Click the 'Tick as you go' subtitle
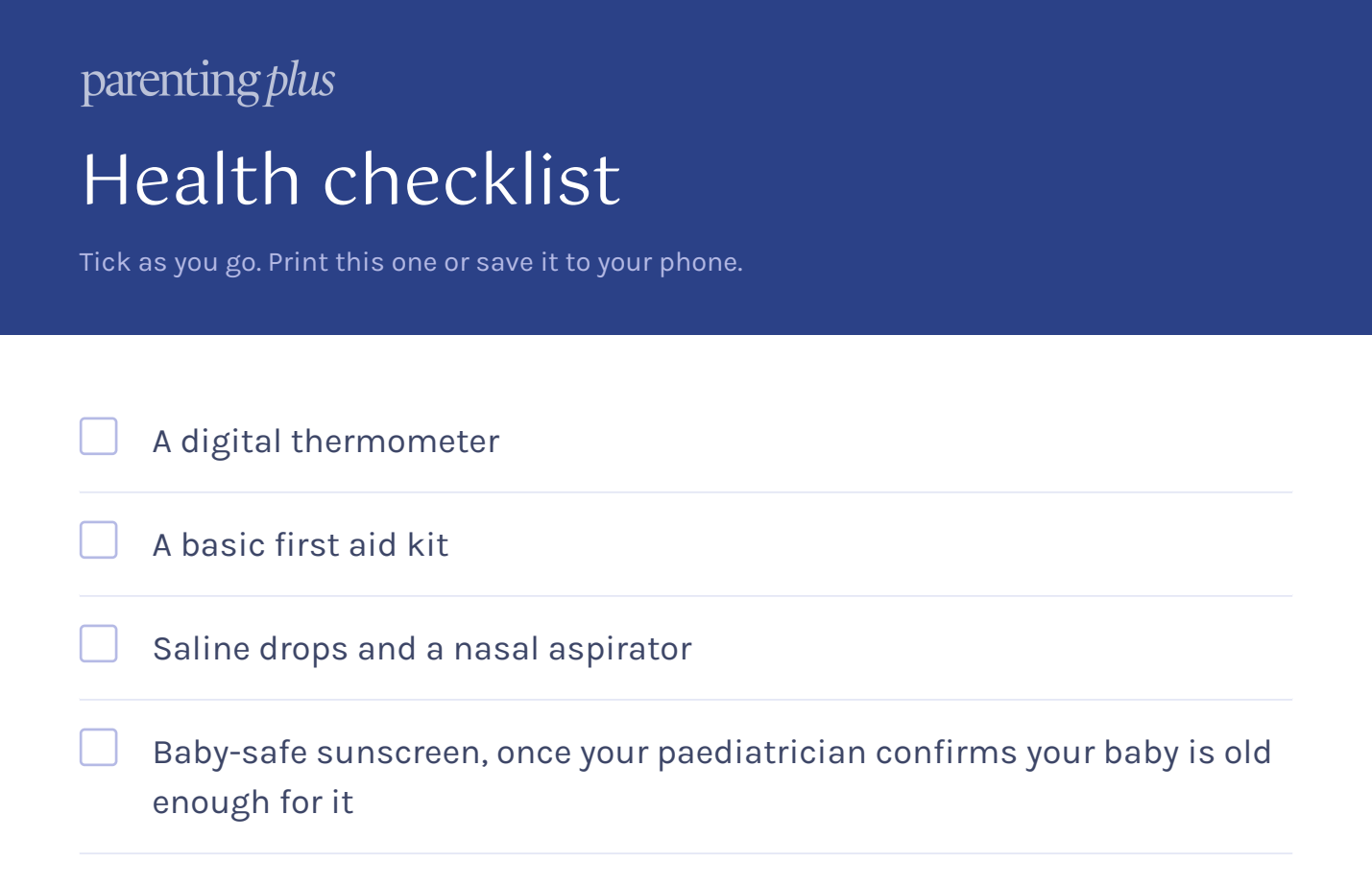Image resolution: width=1372 pixels, height=886 pixels. [411, 262]
